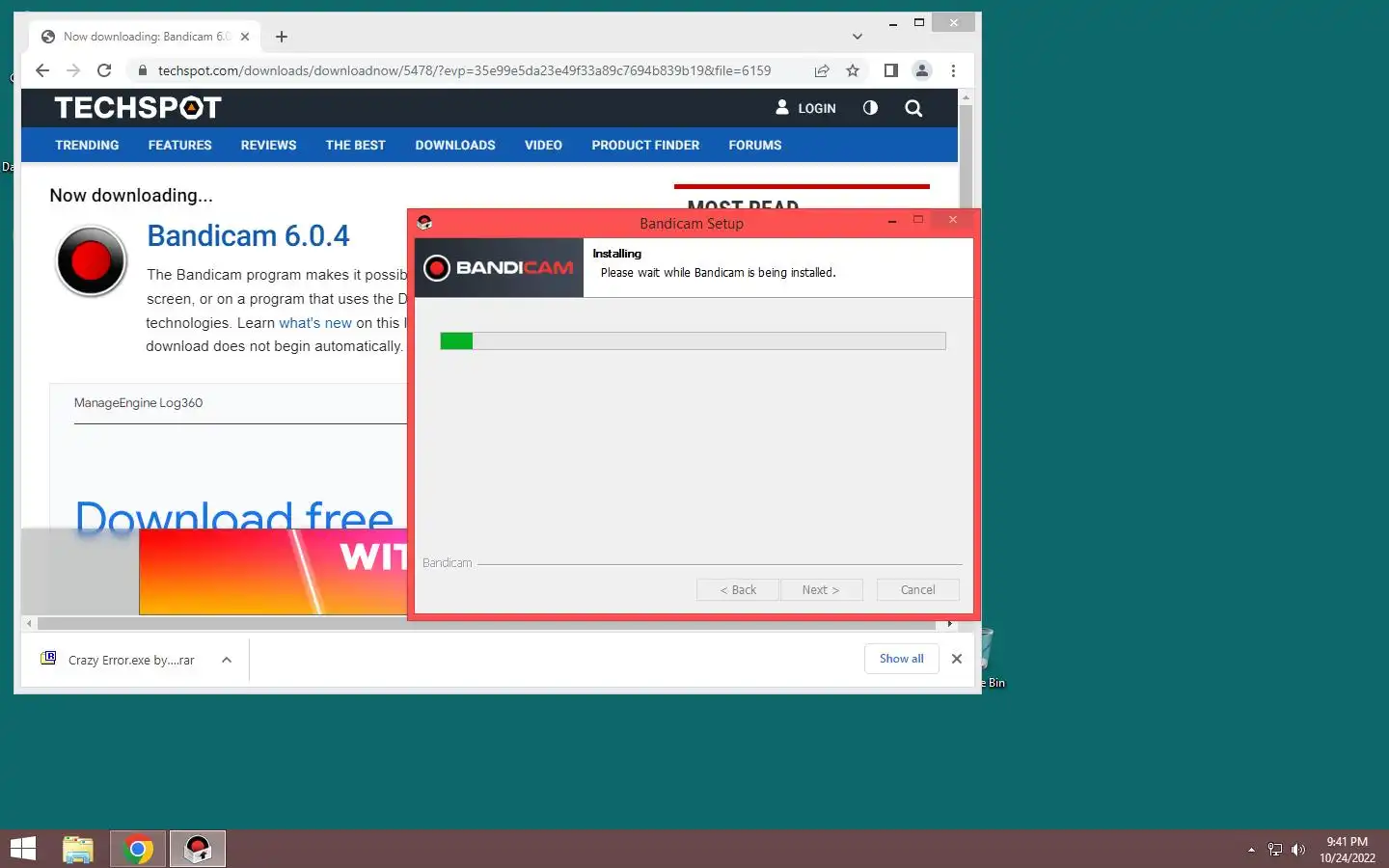
Task: Click the network tray icon
Action: (1275, 850)
